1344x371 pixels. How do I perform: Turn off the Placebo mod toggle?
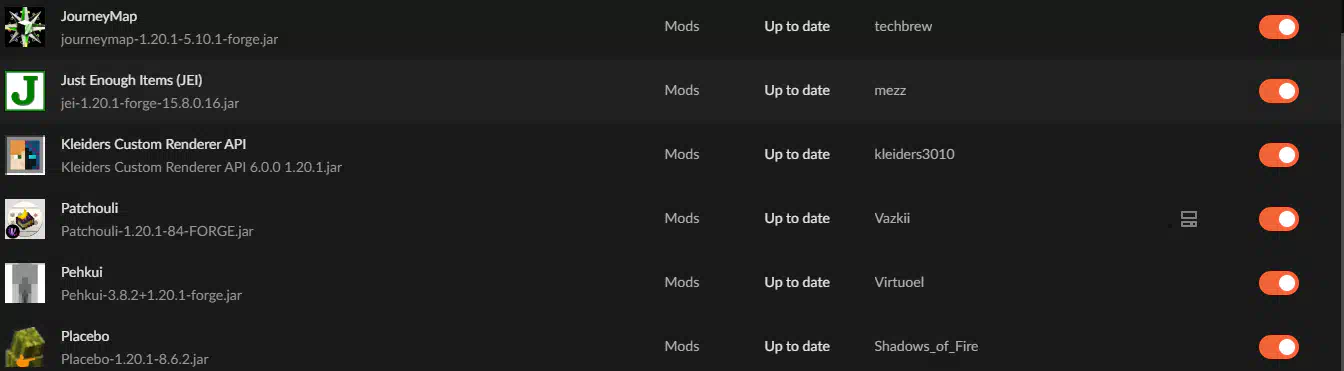click(1278, 347)
